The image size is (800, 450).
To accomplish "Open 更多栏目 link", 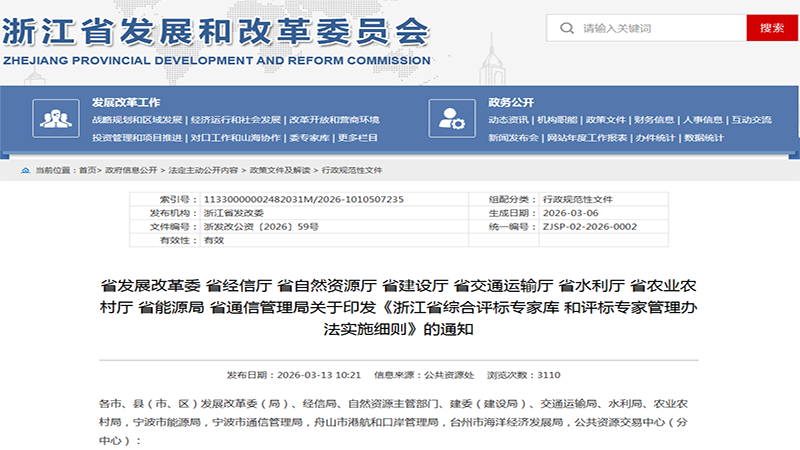I will click(358, 138).
